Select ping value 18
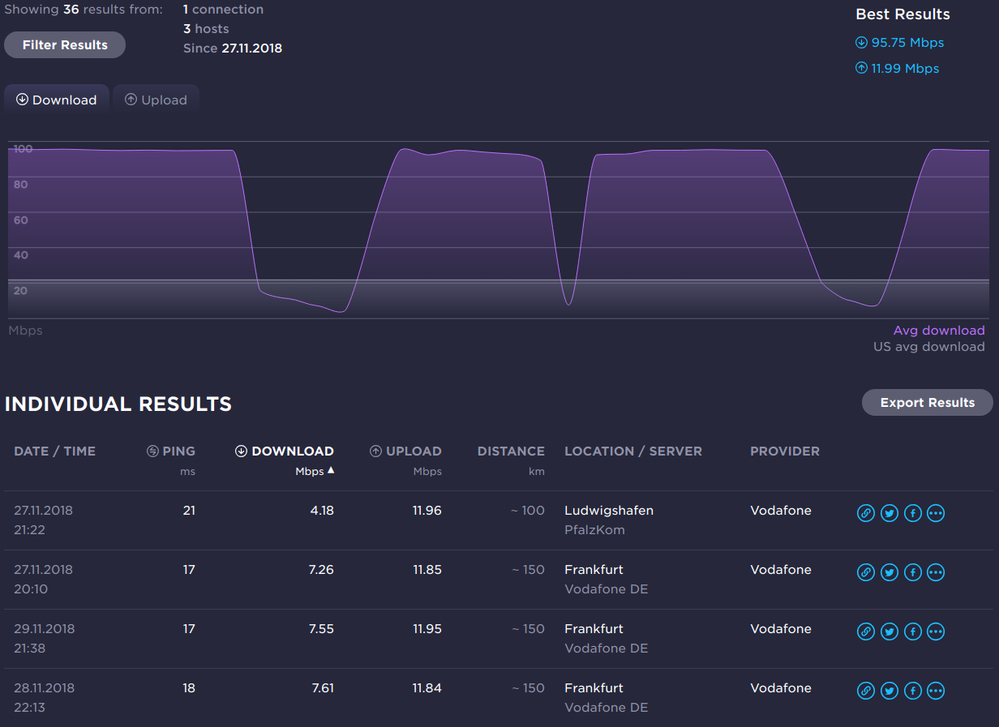 click(189, 688)
